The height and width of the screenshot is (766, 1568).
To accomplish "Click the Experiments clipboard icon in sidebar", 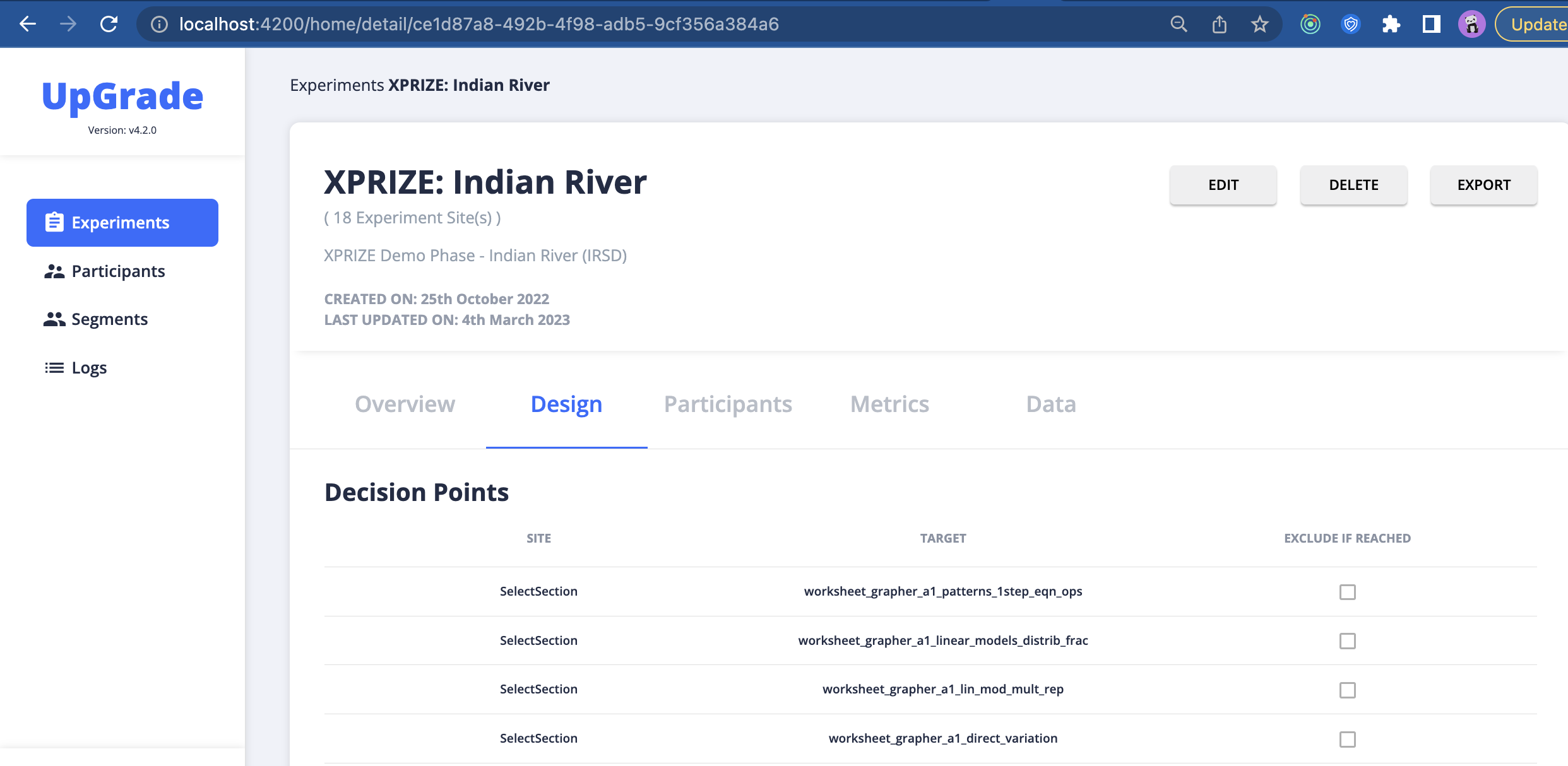I will 54,222.
